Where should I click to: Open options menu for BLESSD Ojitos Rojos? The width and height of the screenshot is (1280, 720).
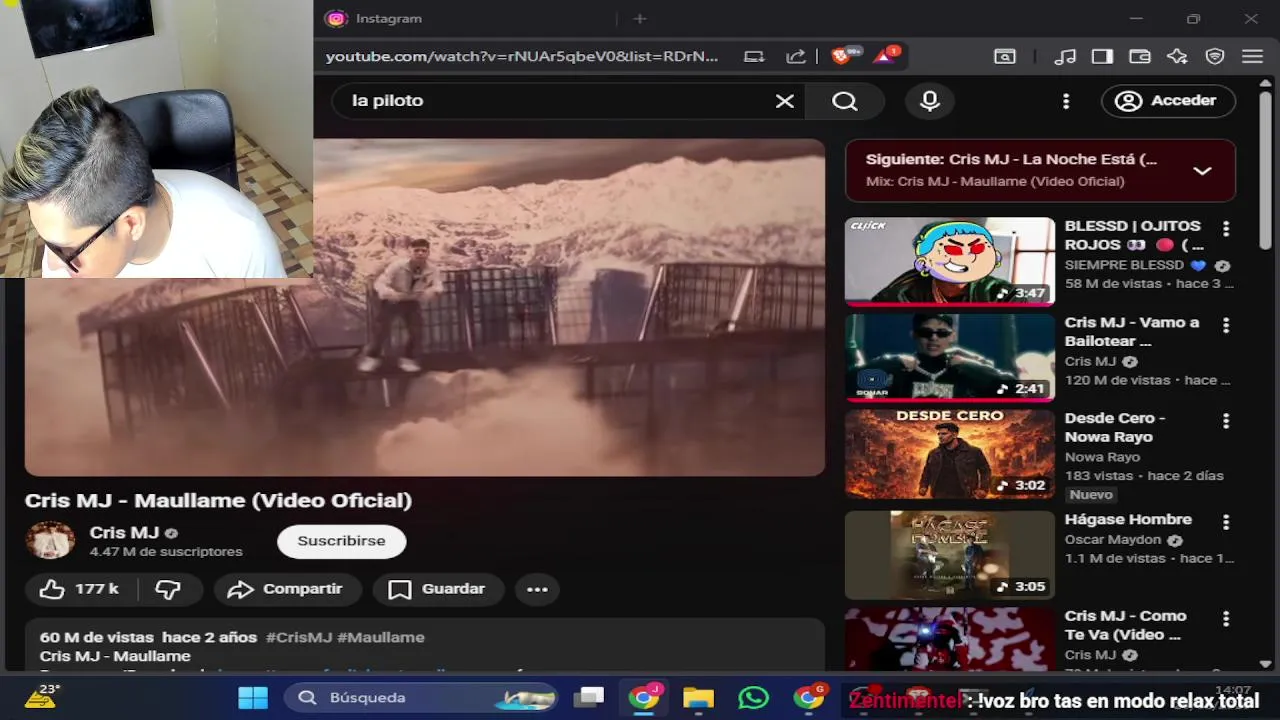(1226, 229)
